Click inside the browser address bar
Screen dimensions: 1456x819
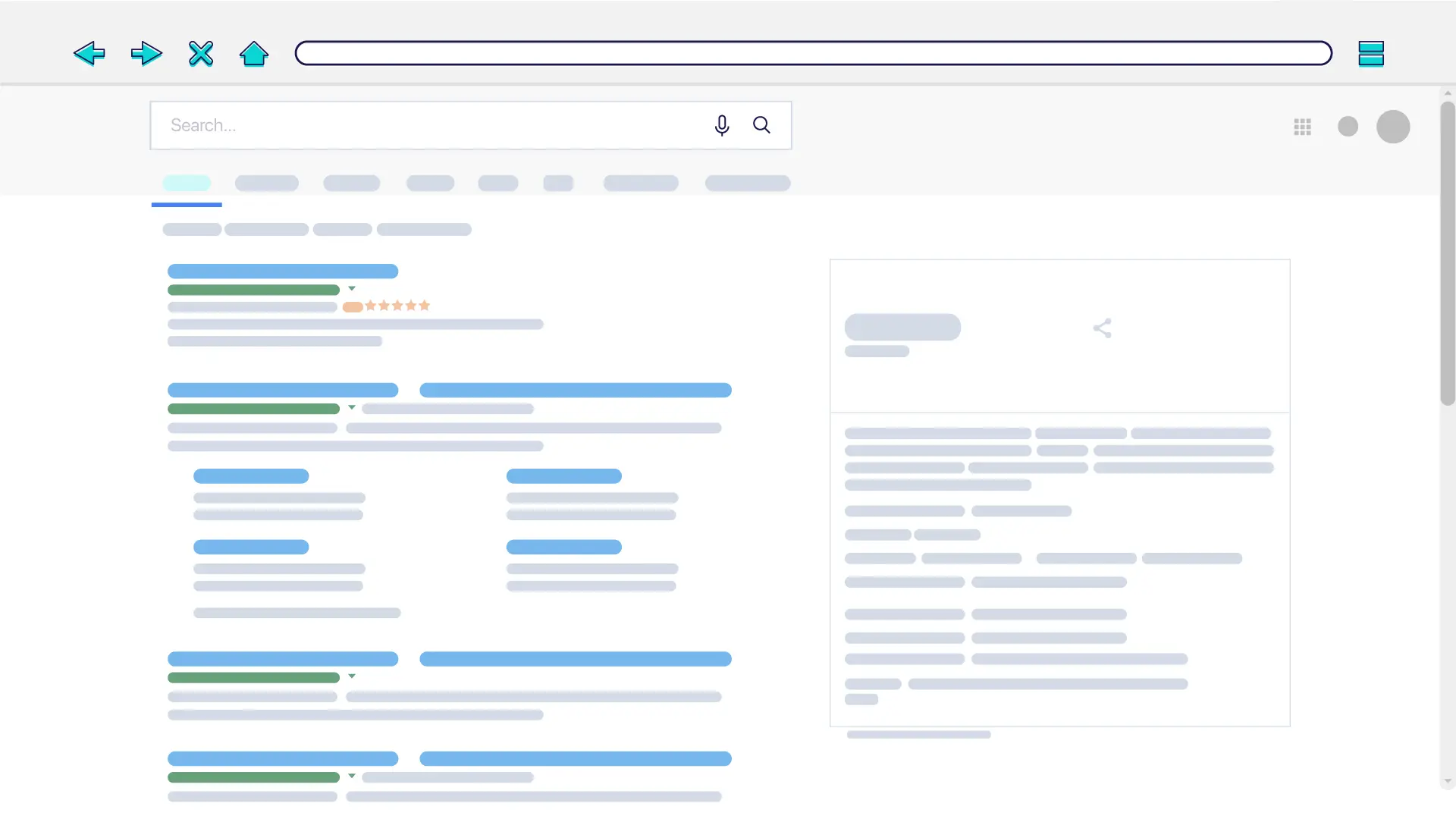click(x=814, y=53)
